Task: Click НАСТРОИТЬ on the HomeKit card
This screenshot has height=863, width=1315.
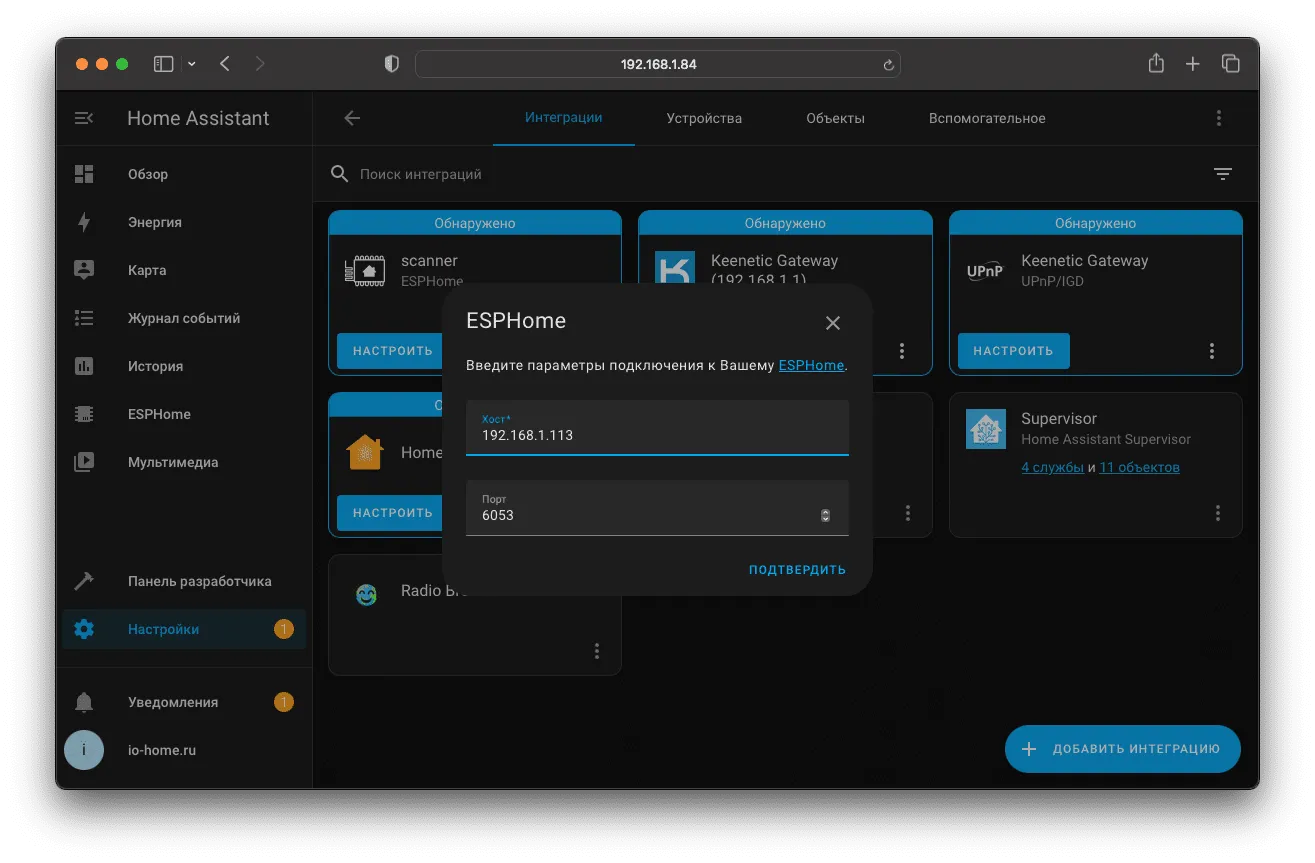Action: click(x=391, y=513)
